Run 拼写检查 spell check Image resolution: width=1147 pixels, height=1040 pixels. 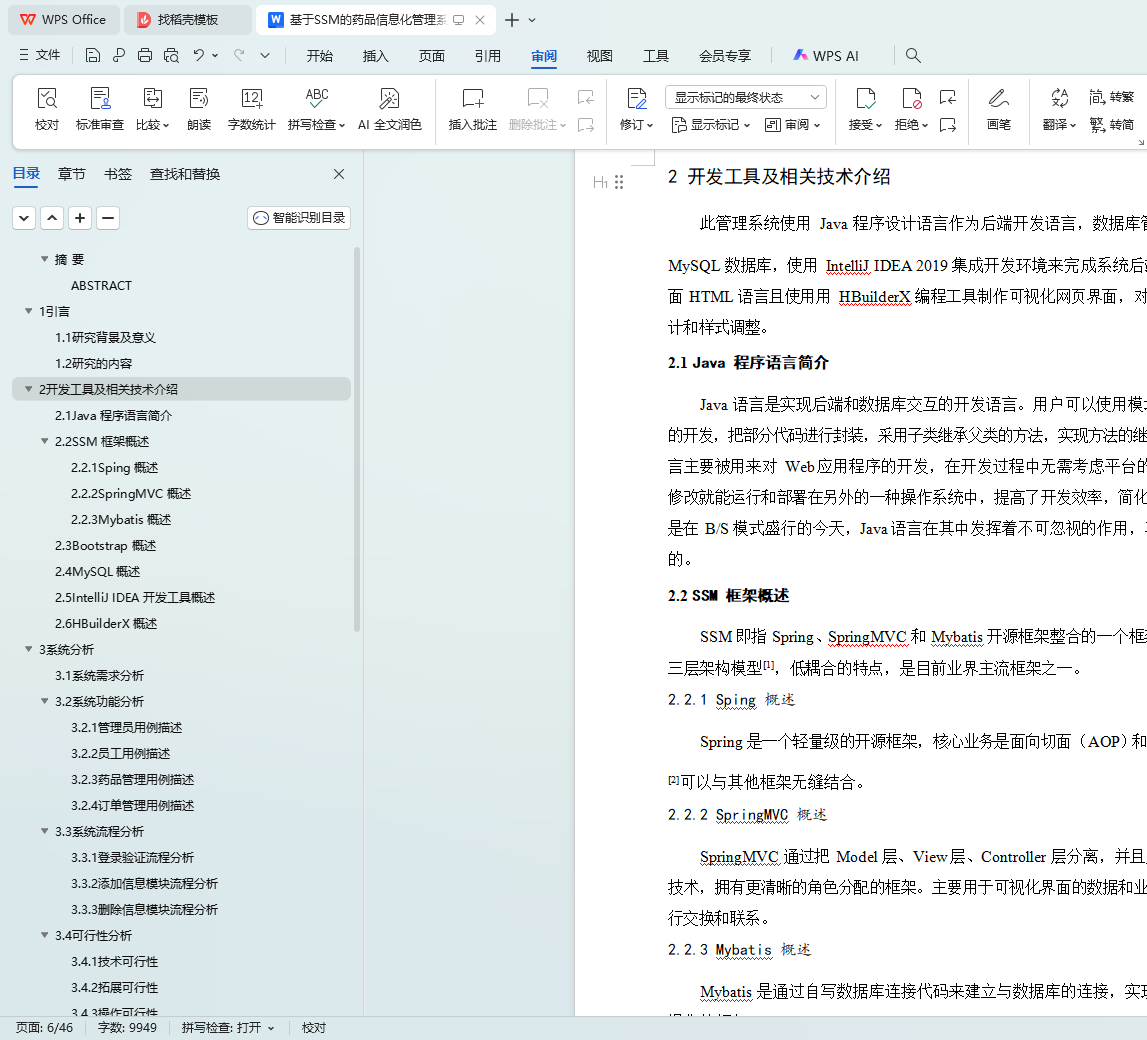click(316, 109)
